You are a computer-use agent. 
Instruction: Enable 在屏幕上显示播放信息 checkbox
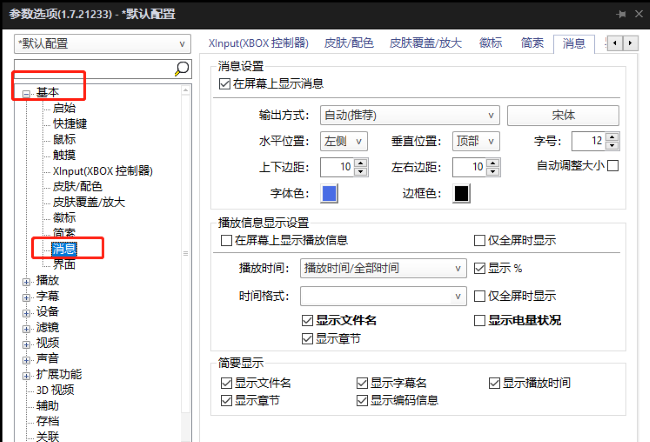tap(226, 240)
